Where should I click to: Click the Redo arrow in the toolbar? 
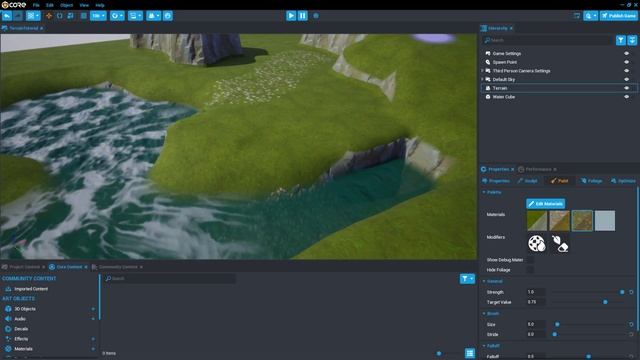(18, 16)
